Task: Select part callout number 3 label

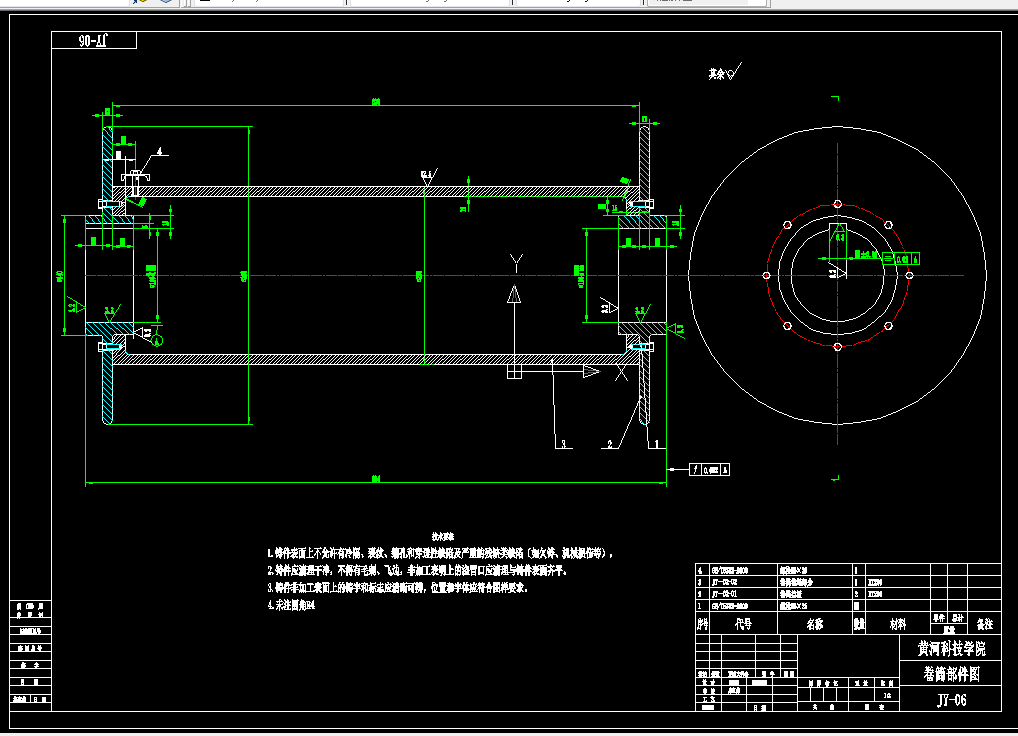Action: pyautogui.click(x=564, y=444)
